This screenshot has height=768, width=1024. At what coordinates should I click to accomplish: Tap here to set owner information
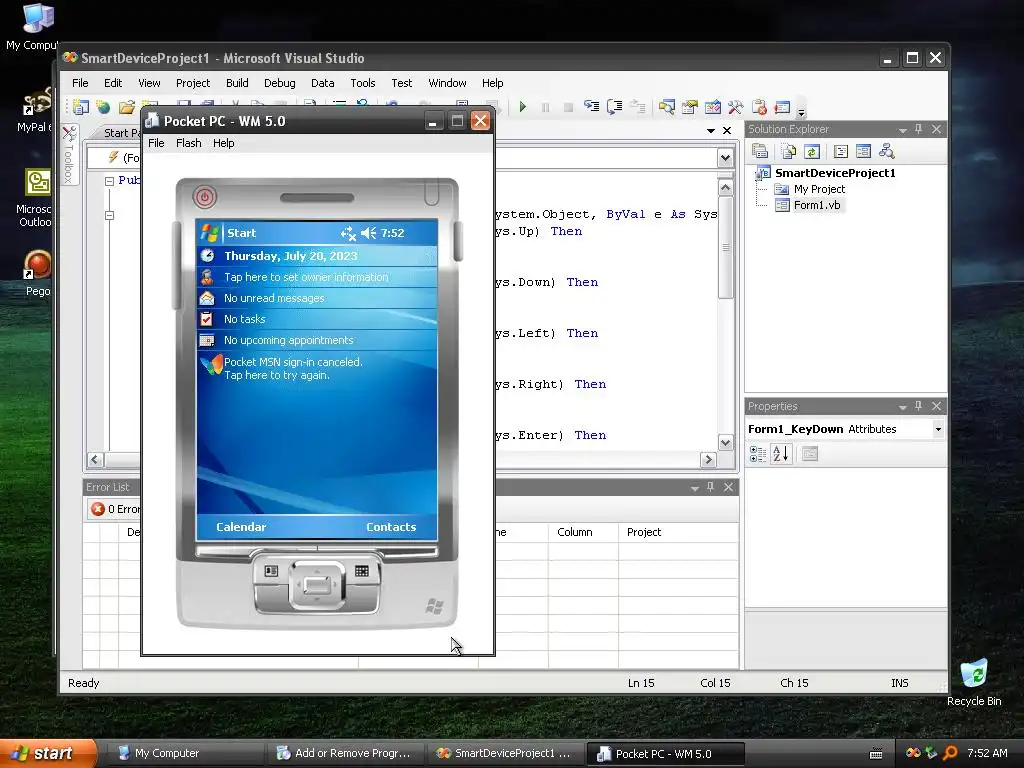(317, 277)
